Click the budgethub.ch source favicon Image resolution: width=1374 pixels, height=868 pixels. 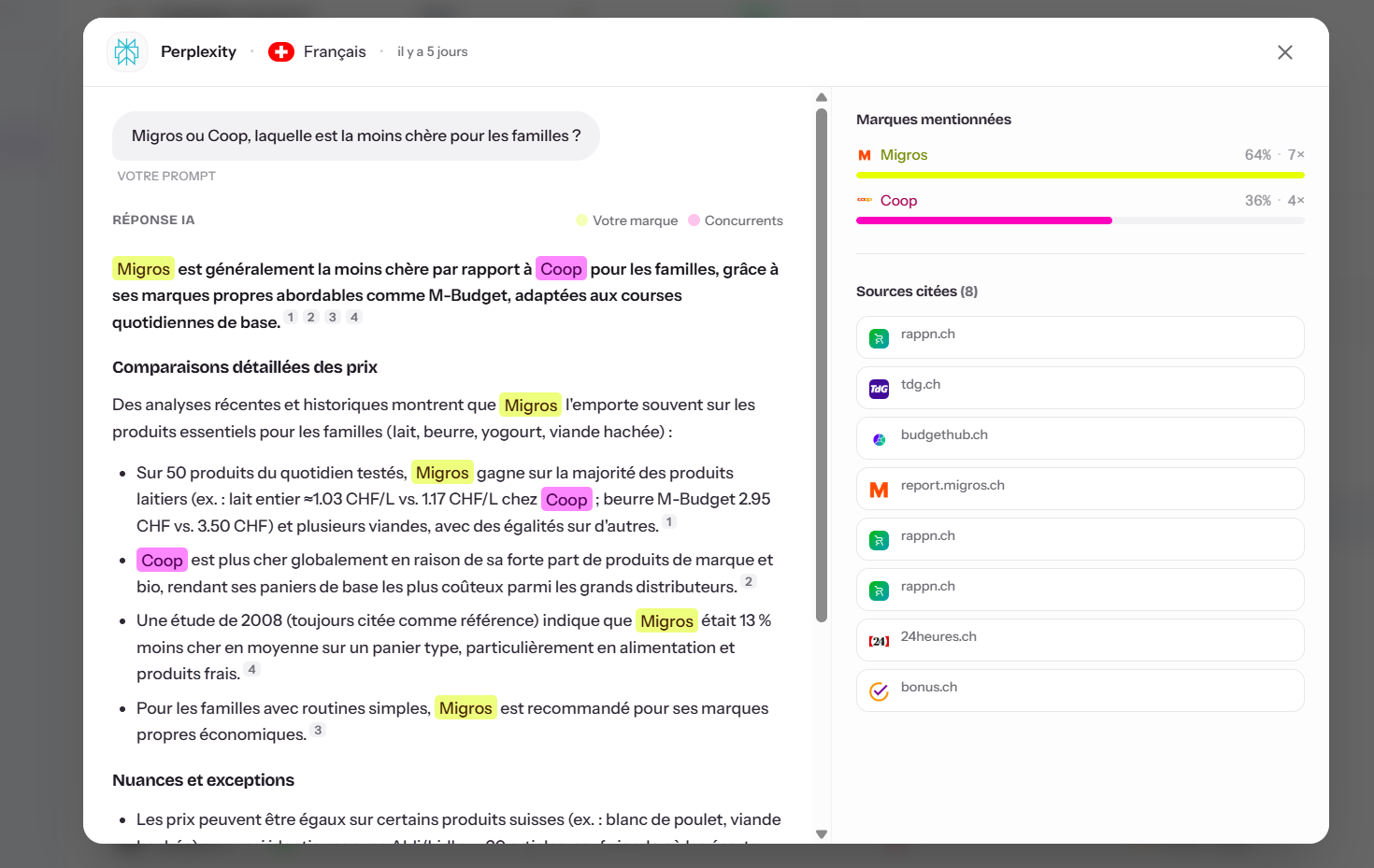click(880, 439)
